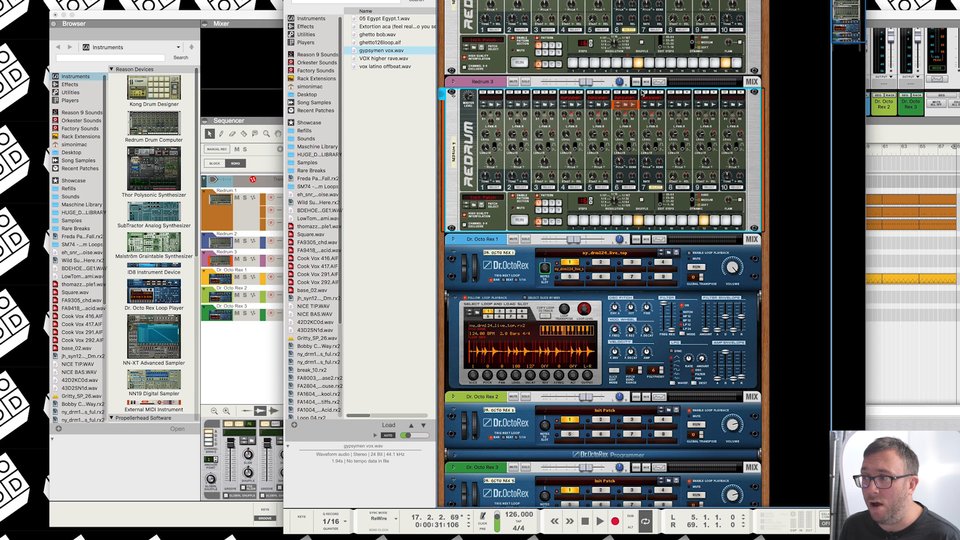This screenshot has height=540, width=960.
Task: Fold the Dr. Octo Rex 3 device triangle
Action: point(452,467)
